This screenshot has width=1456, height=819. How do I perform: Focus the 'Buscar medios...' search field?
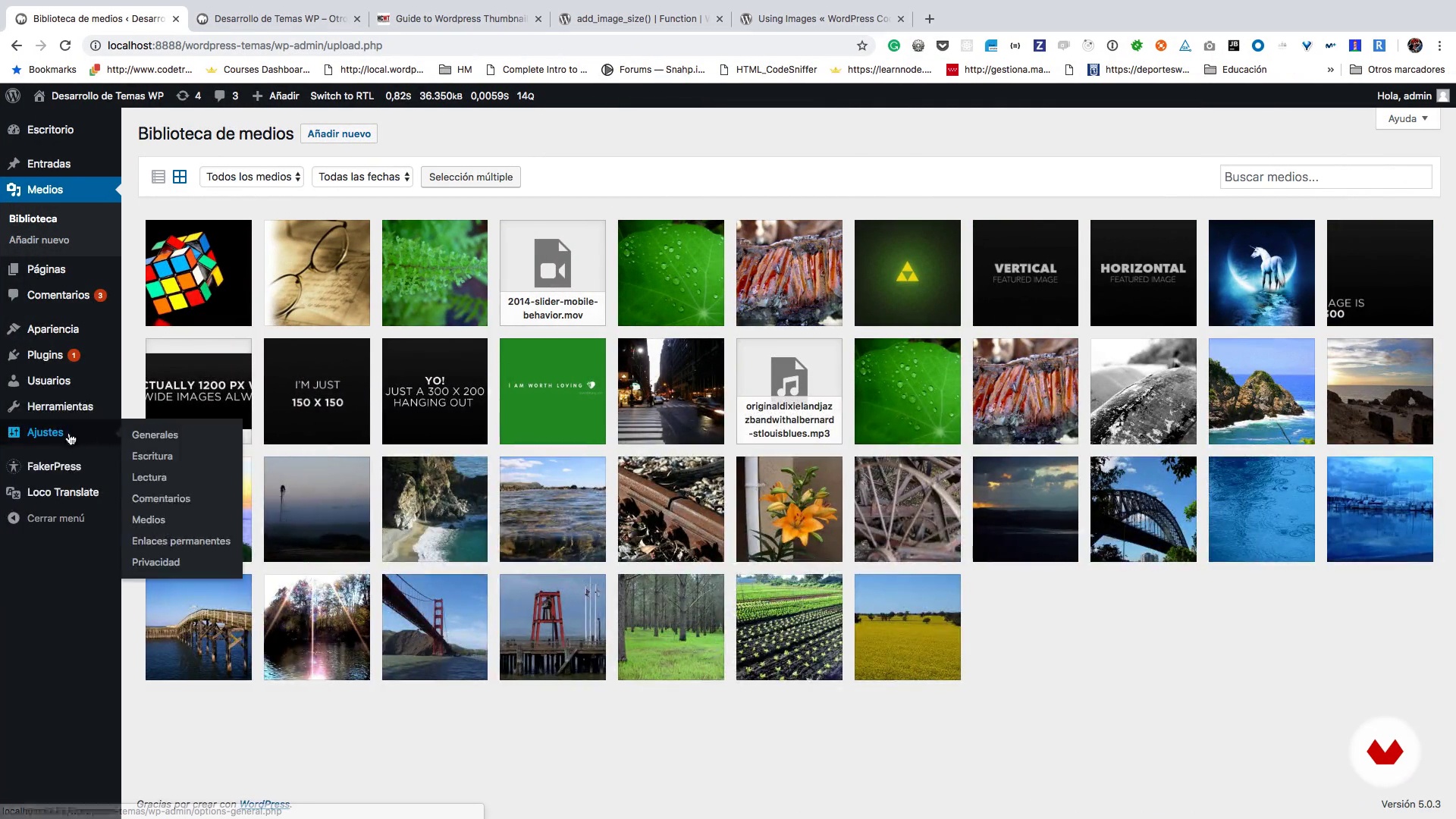coord(1326,177)
